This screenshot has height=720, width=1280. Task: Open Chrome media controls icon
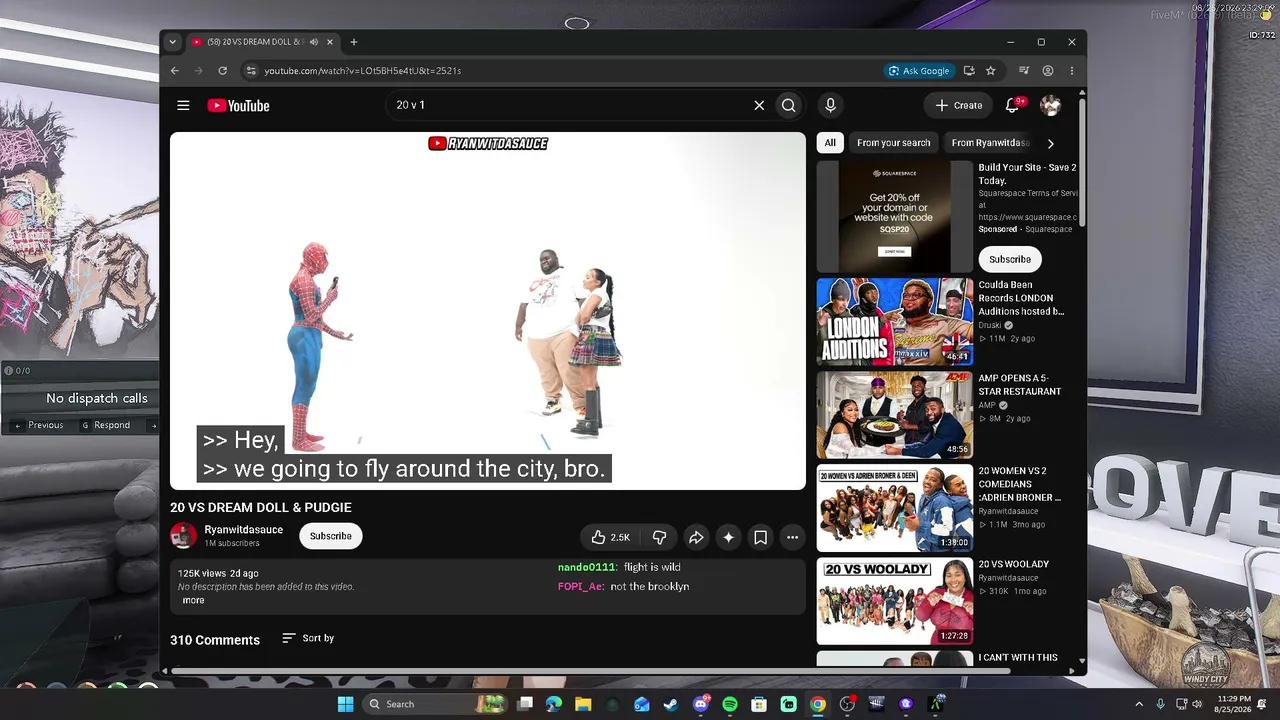[x=1024, y=71]
